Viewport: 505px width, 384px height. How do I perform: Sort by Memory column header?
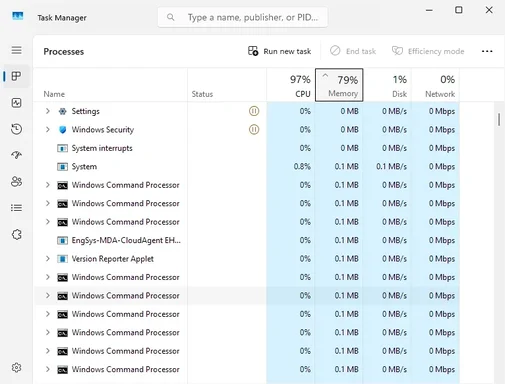[x=339, y=85]
